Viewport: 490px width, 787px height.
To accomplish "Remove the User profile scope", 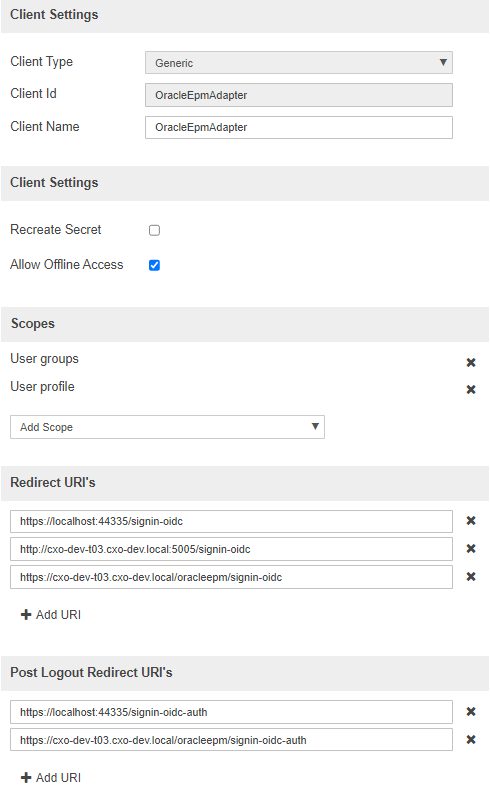I will coord(470,389).
